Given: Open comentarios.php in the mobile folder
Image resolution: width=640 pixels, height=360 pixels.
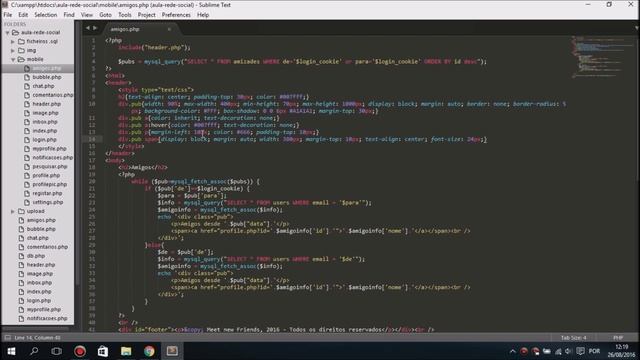Looking at the screenshot, I should (x=53, y=95).
